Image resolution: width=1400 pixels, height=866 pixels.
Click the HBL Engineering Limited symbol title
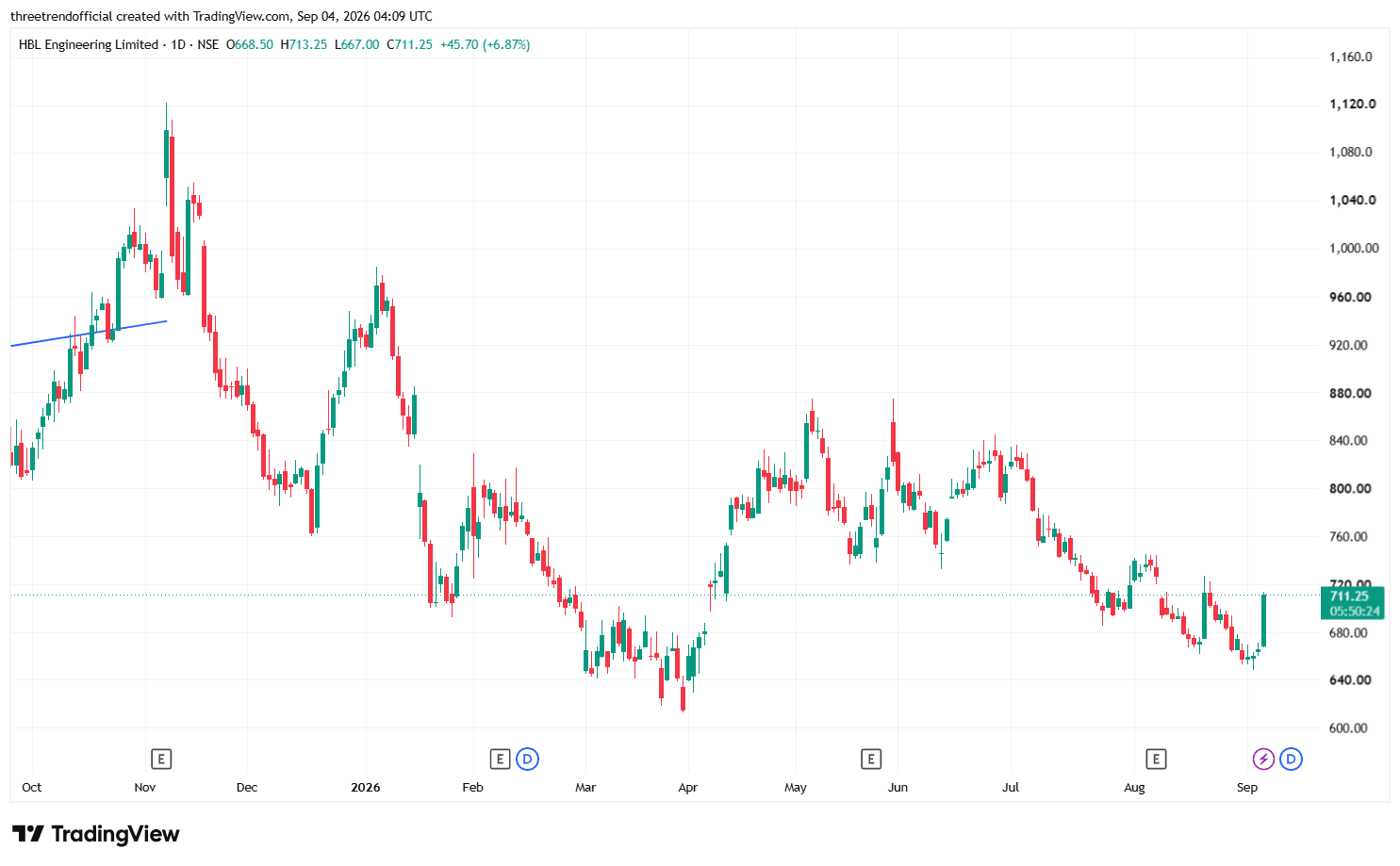(x=89, y=44)
